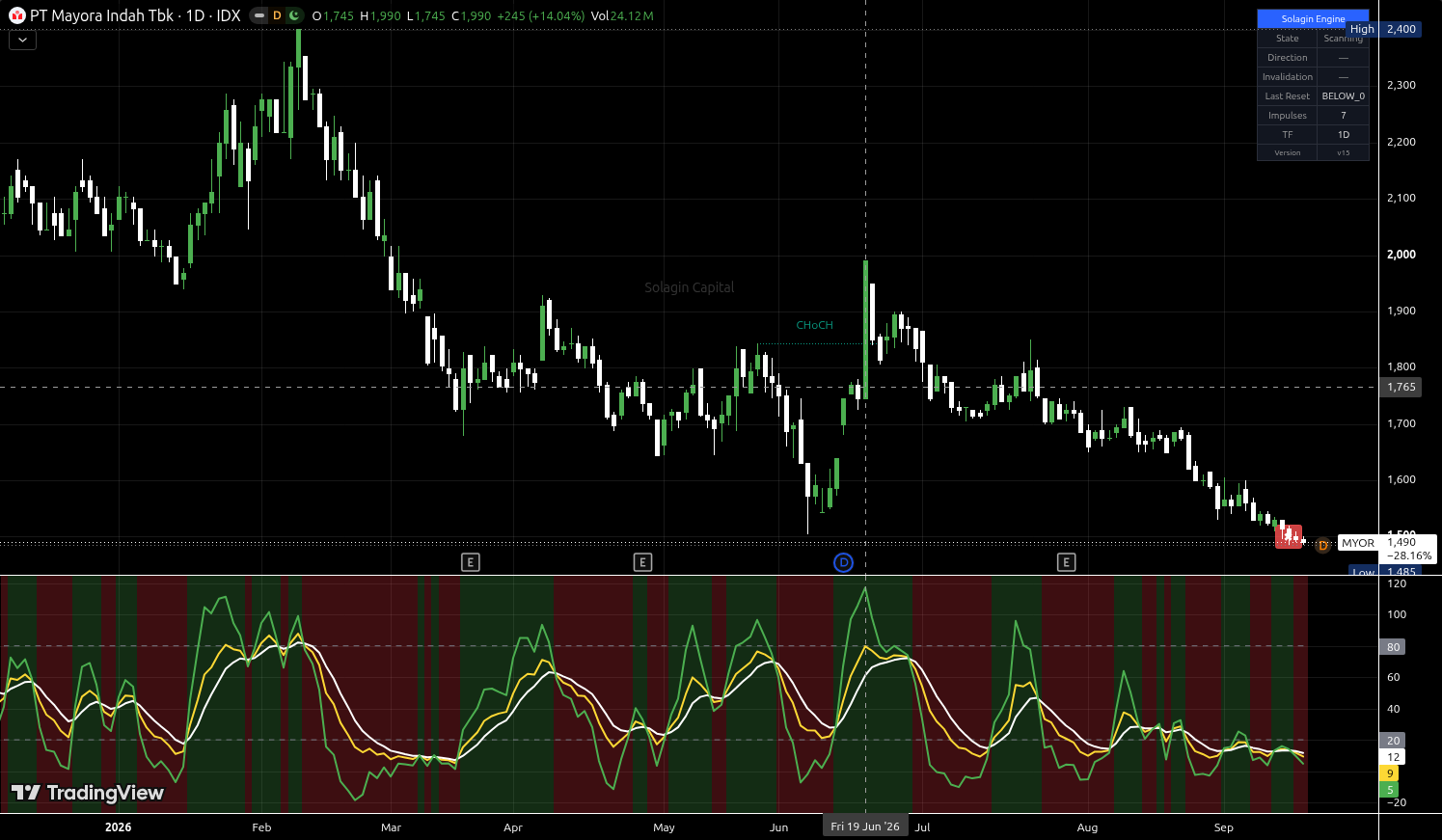Click the Direction row label in table
Screen dimensions: 1442x840
(1288, 58)
